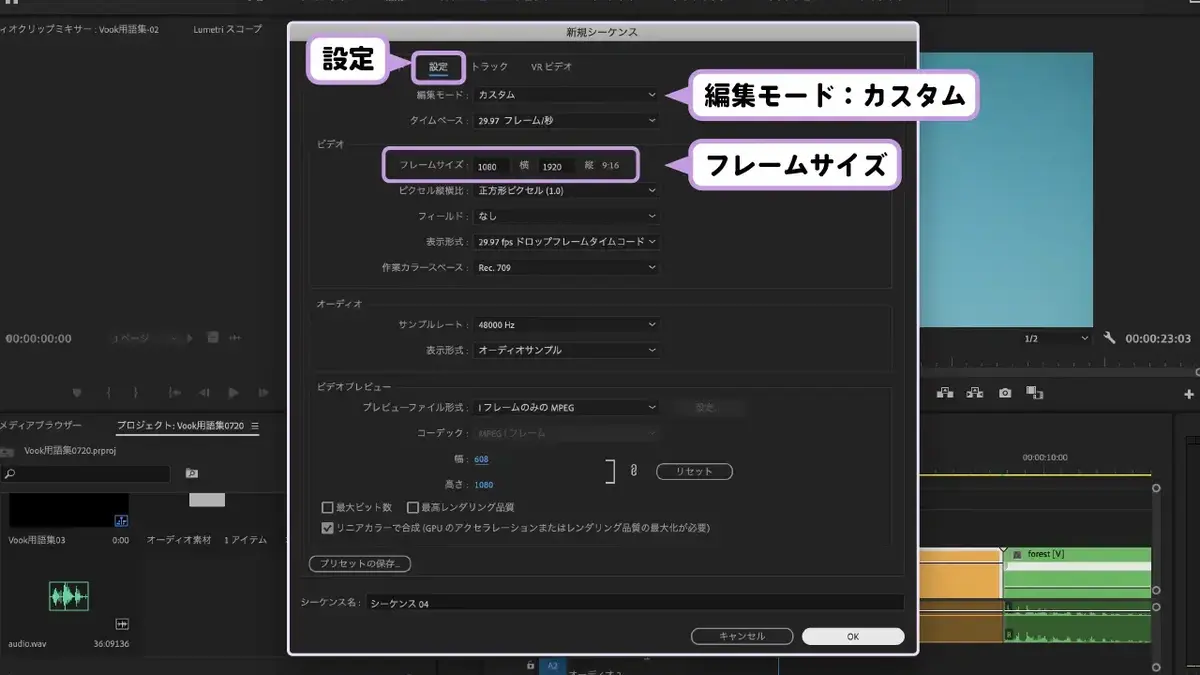This screenshot has height=675, width=1200.
Task: Click the find bin icon beside search
Action: tap(191, 473)
